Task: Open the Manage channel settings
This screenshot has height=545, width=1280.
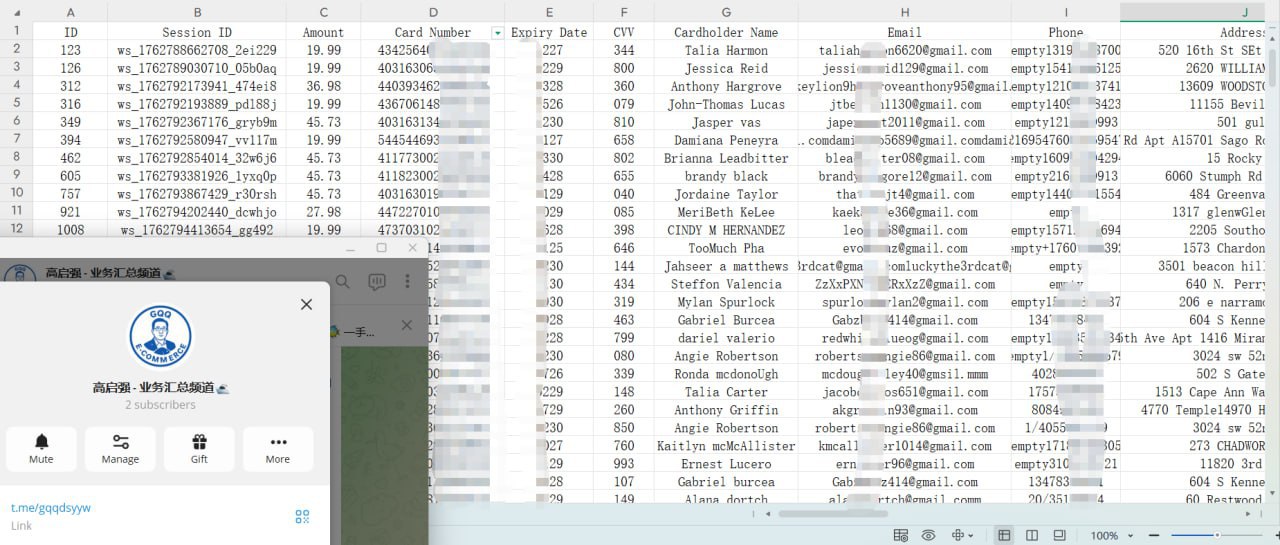Action: pyautogui.click(x=120, y=449)
